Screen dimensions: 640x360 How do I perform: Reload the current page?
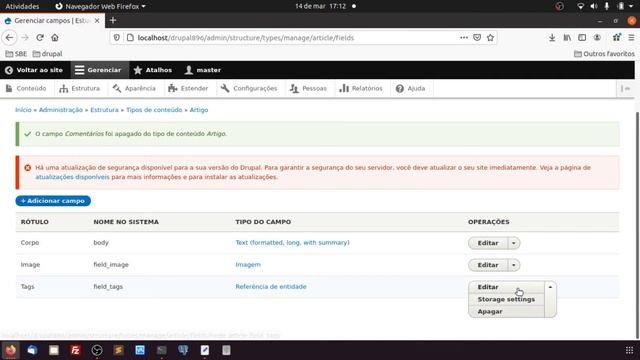coord(40,38)
